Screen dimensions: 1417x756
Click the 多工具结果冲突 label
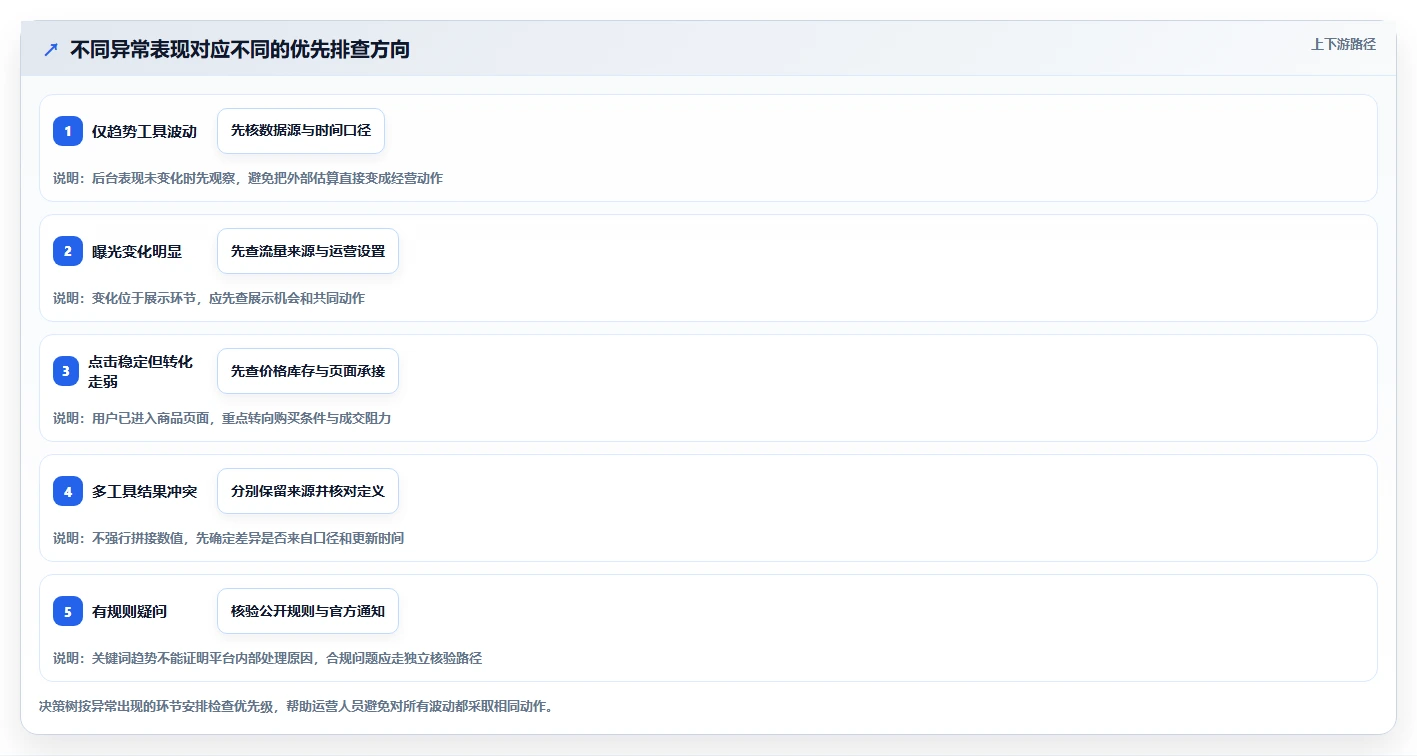[144, 491]
